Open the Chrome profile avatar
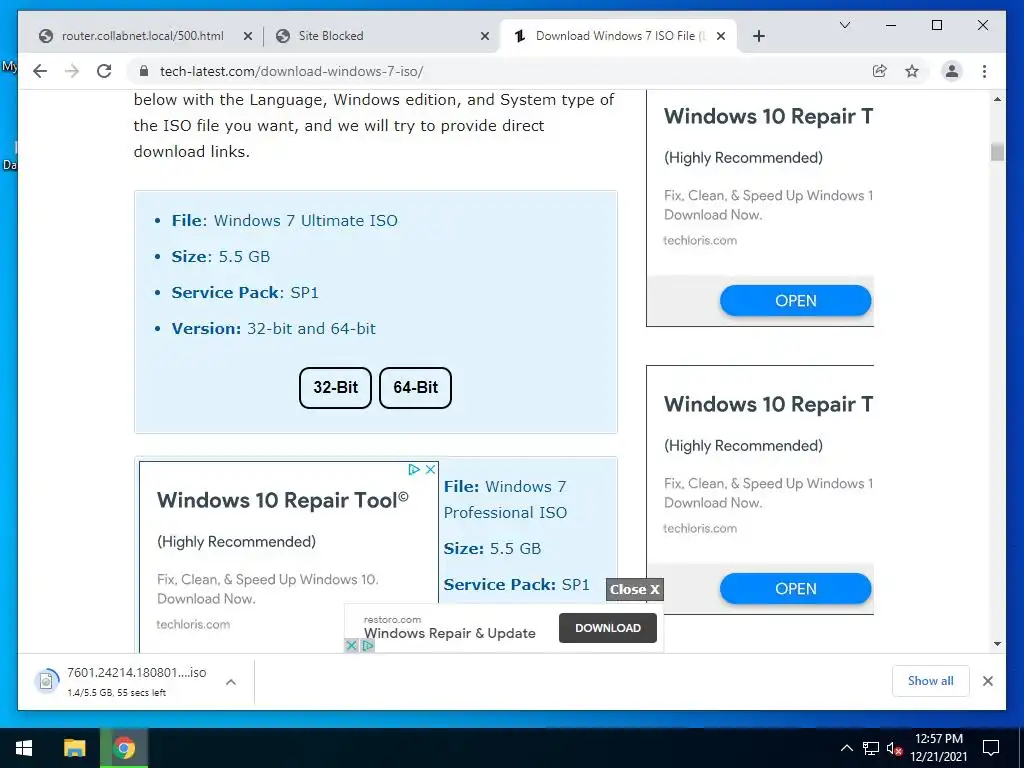 952,71
